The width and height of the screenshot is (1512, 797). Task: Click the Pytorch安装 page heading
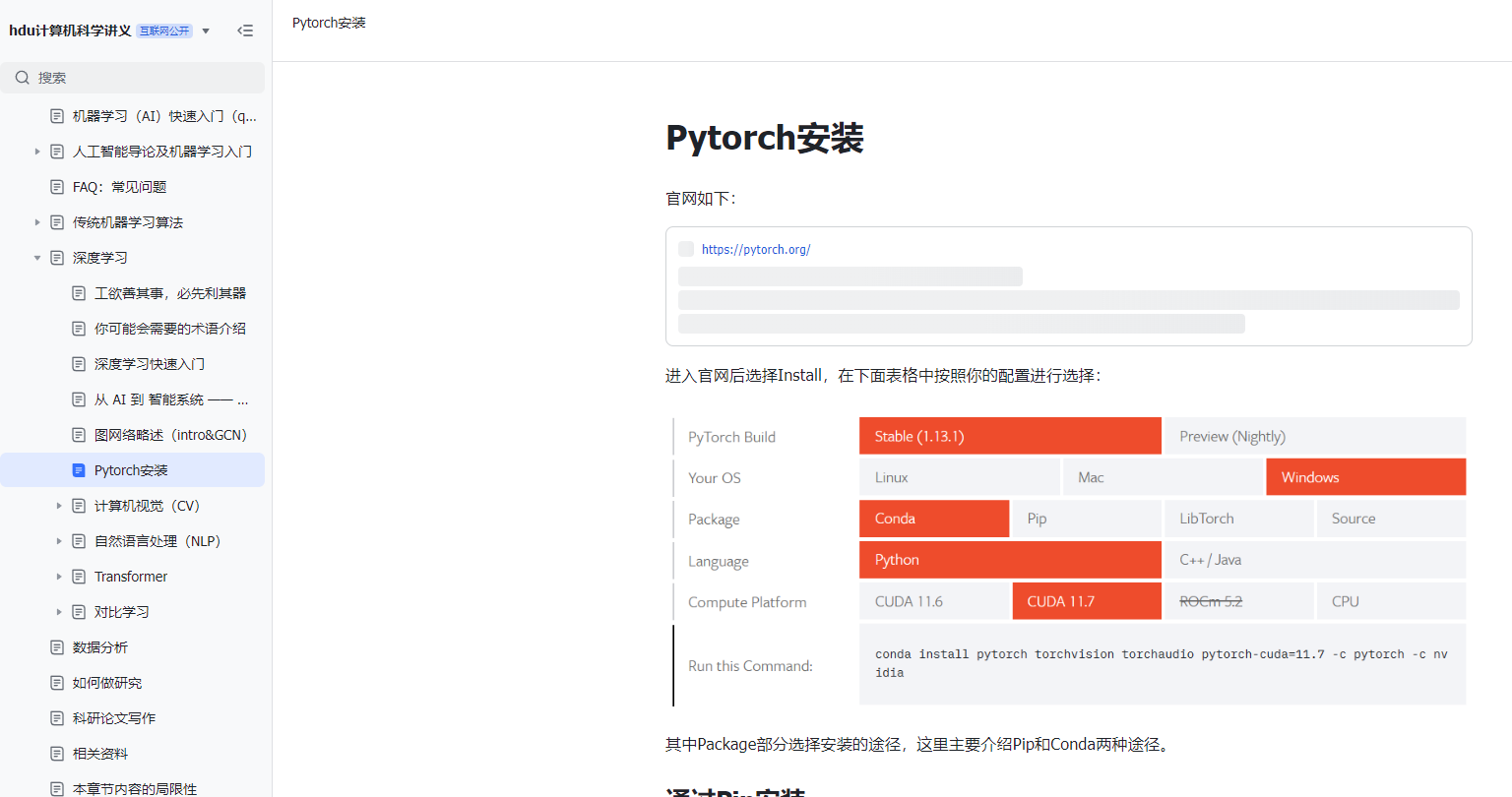765,138
